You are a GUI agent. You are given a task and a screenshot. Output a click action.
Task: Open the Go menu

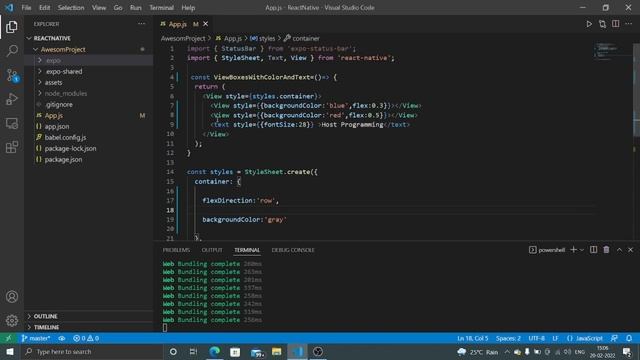(118, 8)
